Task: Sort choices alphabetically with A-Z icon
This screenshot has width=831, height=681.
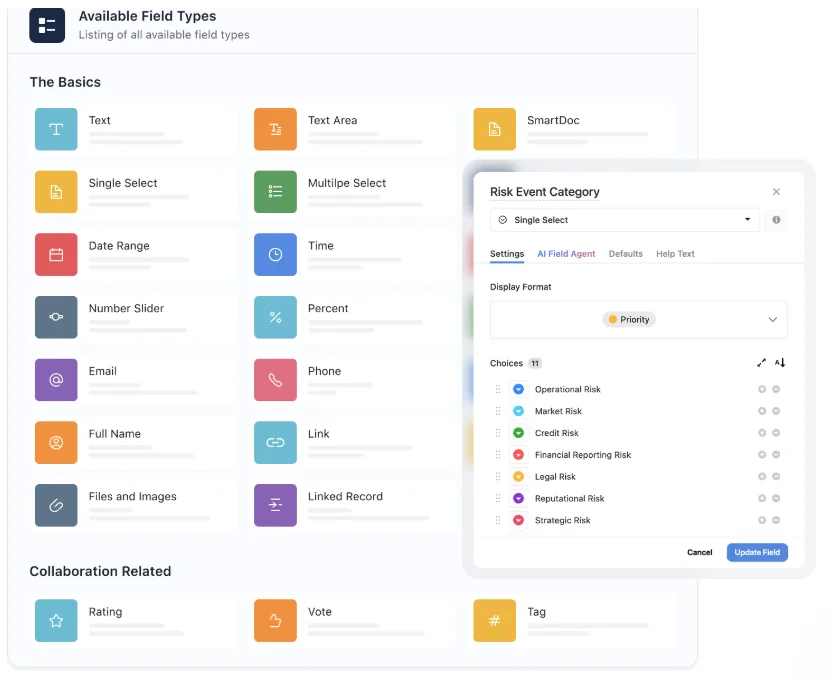Action: [780, 363]
